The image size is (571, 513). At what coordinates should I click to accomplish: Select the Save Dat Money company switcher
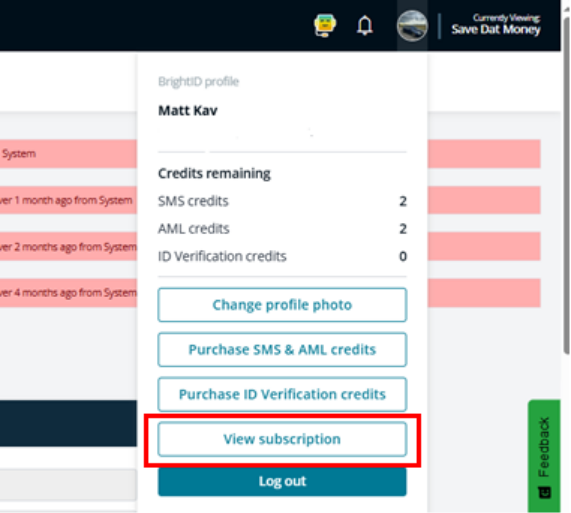pyautogui.click(x=496, y=29)
